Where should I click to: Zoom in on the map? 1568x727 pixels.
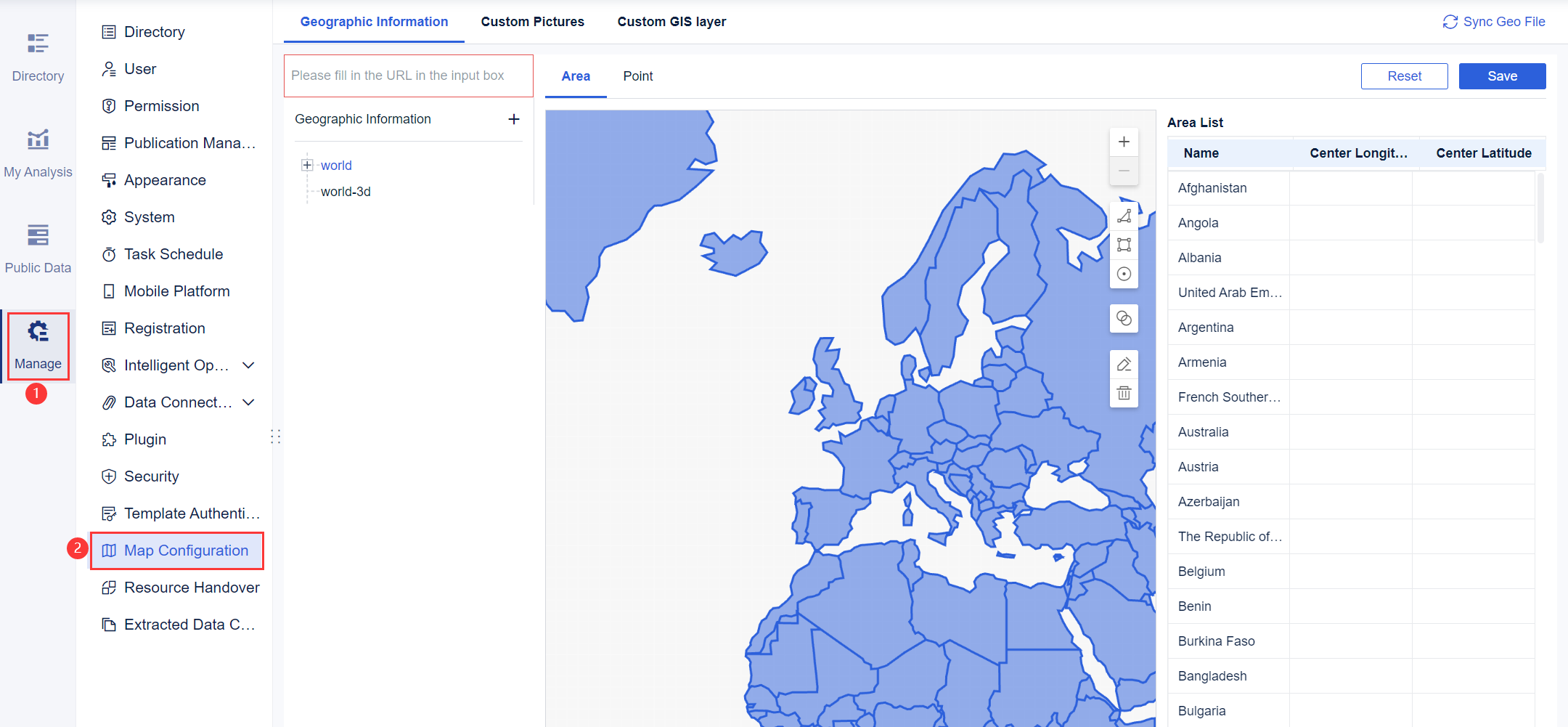click(1124, 142)
